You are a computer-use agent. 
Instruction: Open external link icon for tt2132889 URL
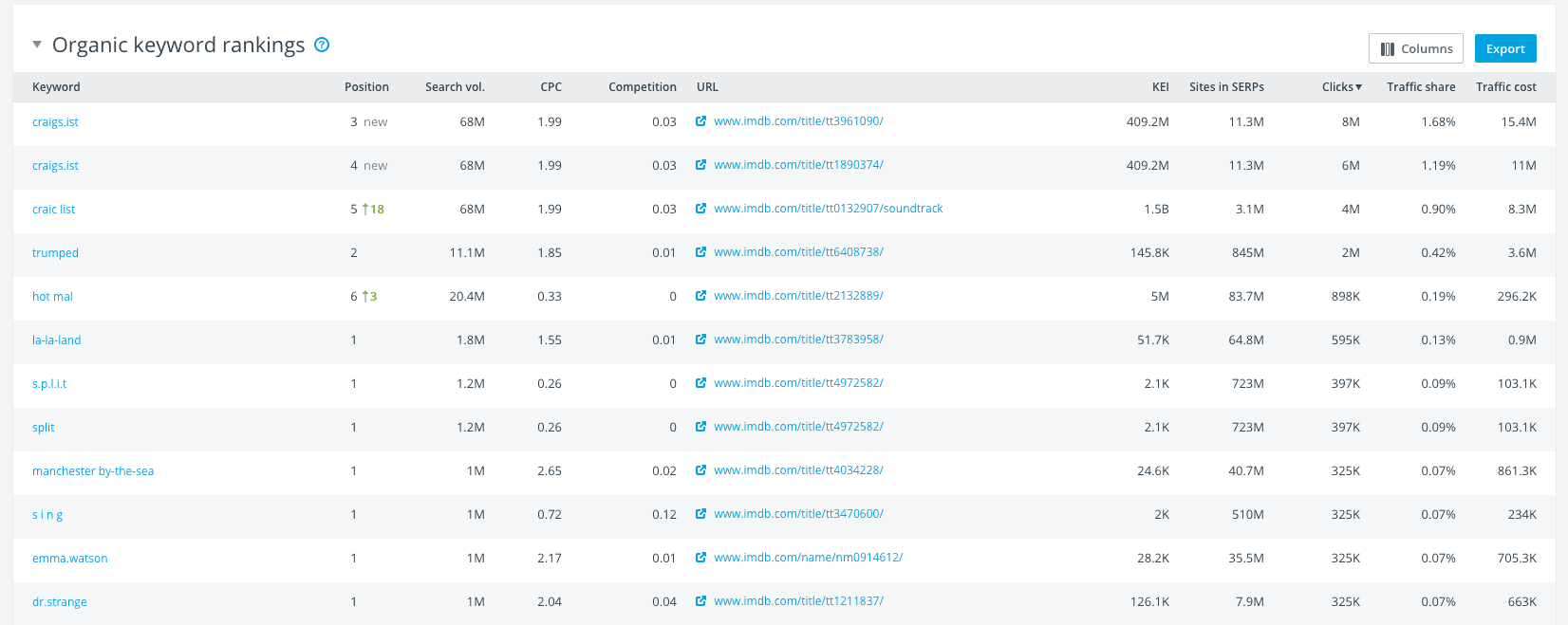[x=700, y=296]
